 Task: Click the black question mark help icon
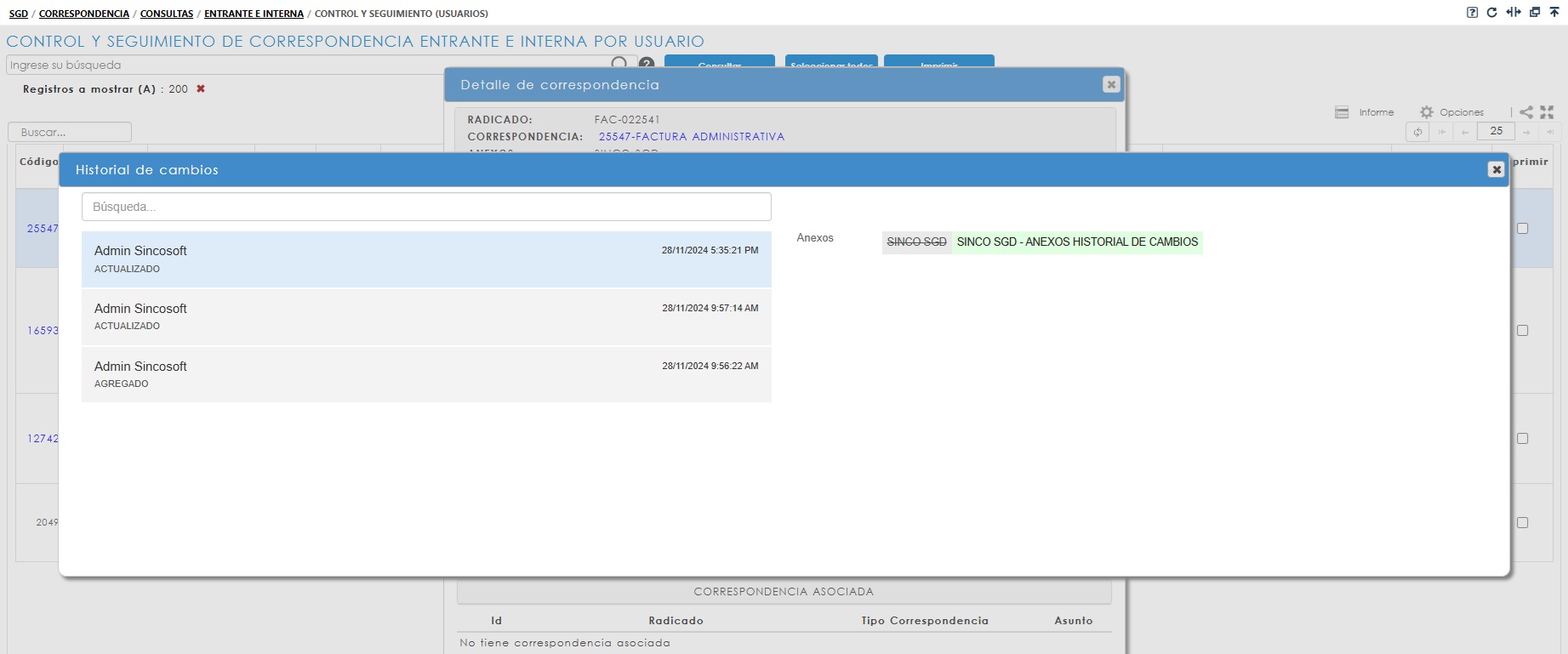coord(647,64)
